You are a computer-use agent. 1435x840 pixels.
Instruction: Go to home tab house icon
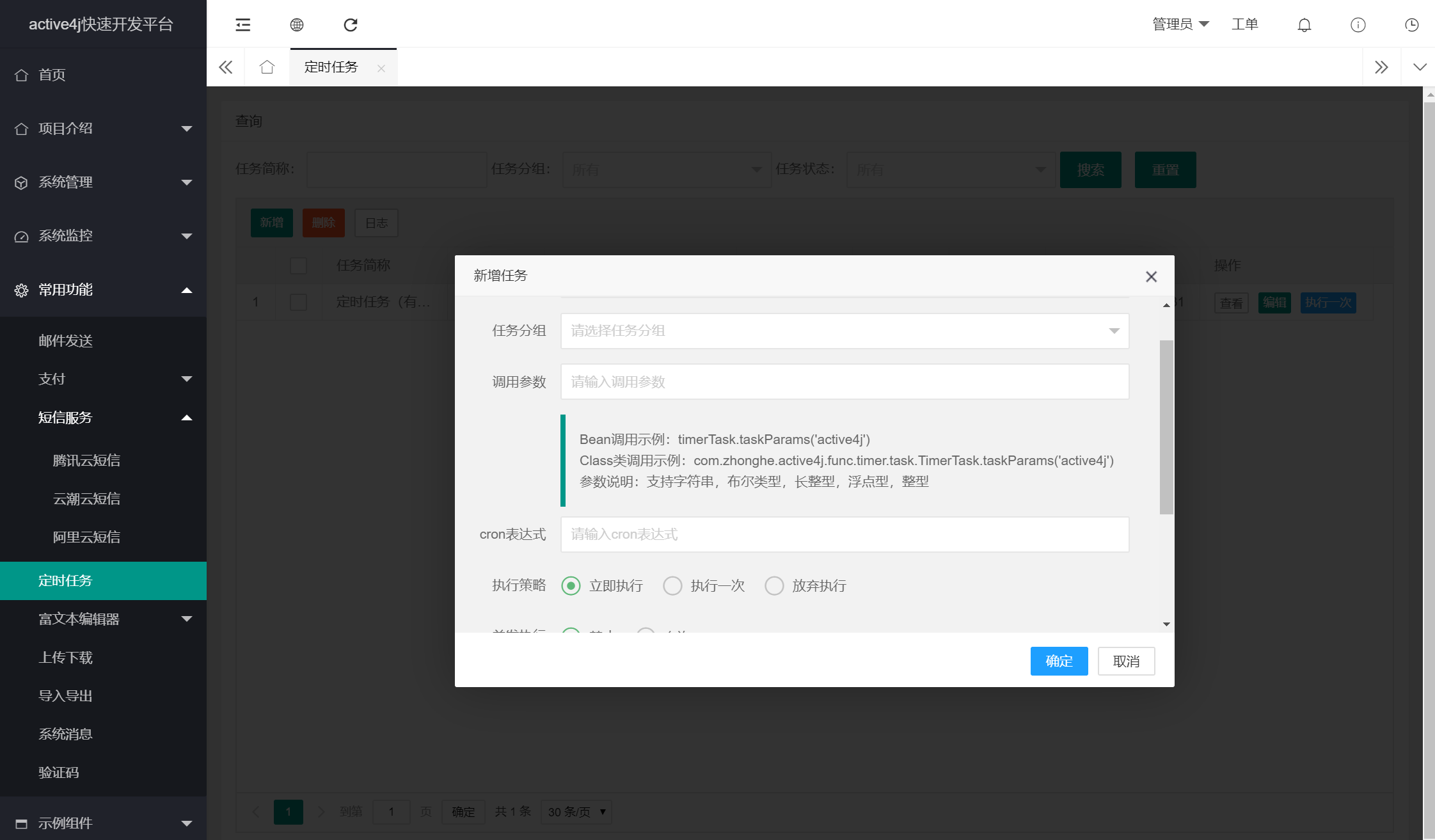coord(267,67)
